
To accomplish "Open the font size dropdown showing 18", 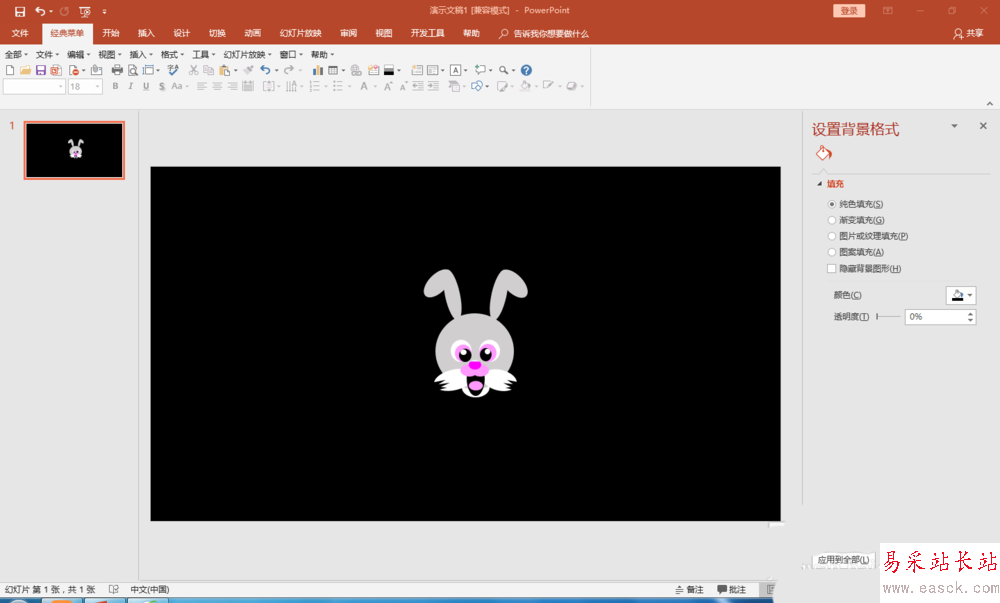I will (97, 87).
